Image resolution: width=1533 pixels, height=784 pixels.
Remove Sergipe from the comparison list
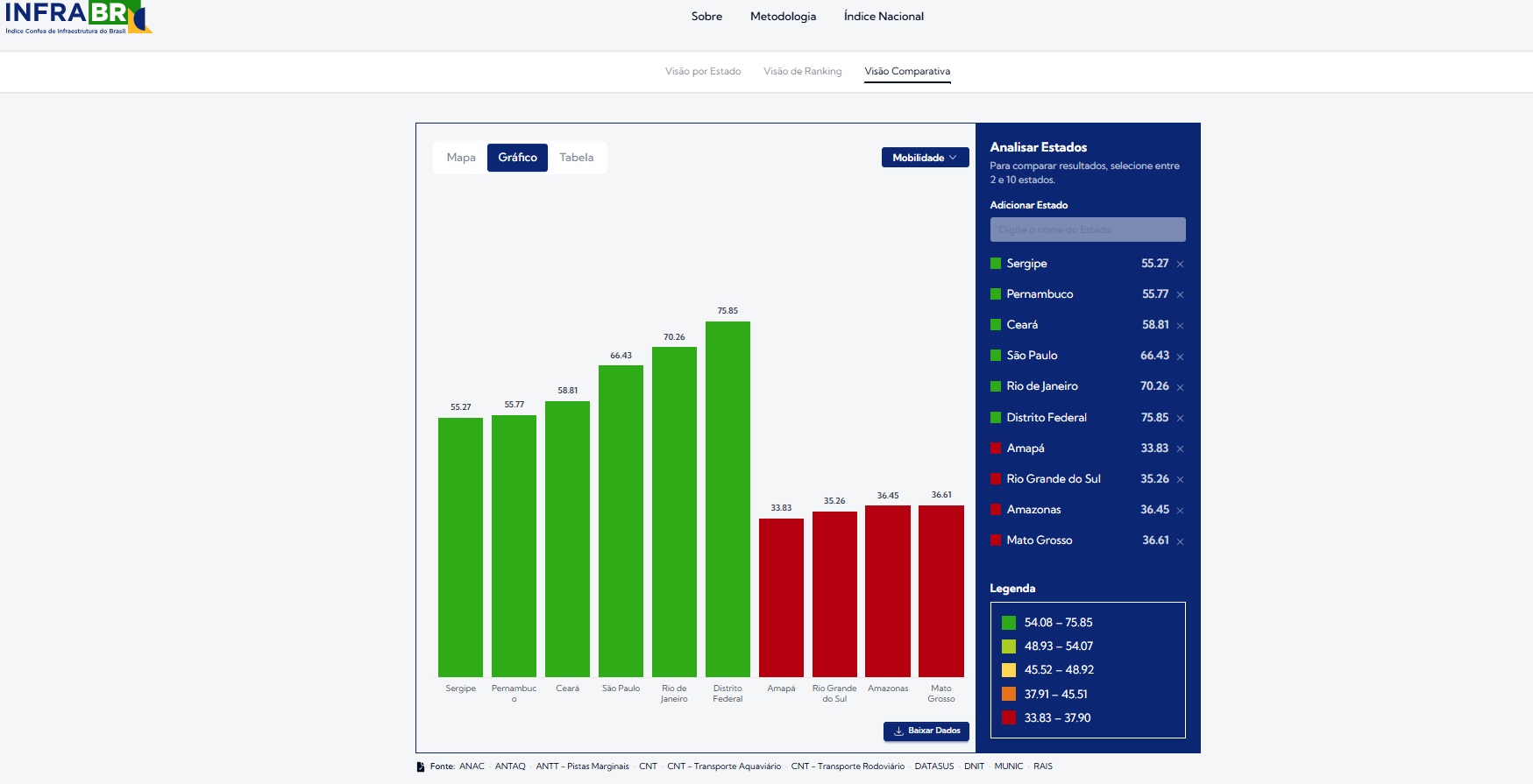click(1180, 265)
